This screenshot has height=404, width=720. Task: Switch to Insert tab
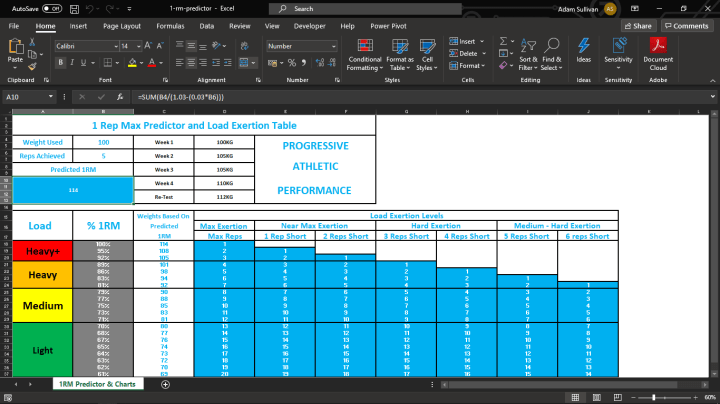(78, 26)
